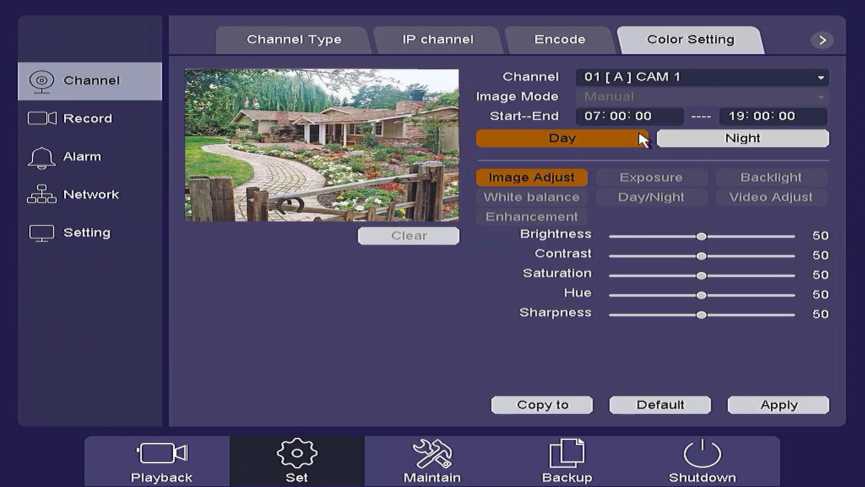This screenshot has width=865, height=487.
Task: Toggle the Exposure settings section
Action: tap(651, 178)
